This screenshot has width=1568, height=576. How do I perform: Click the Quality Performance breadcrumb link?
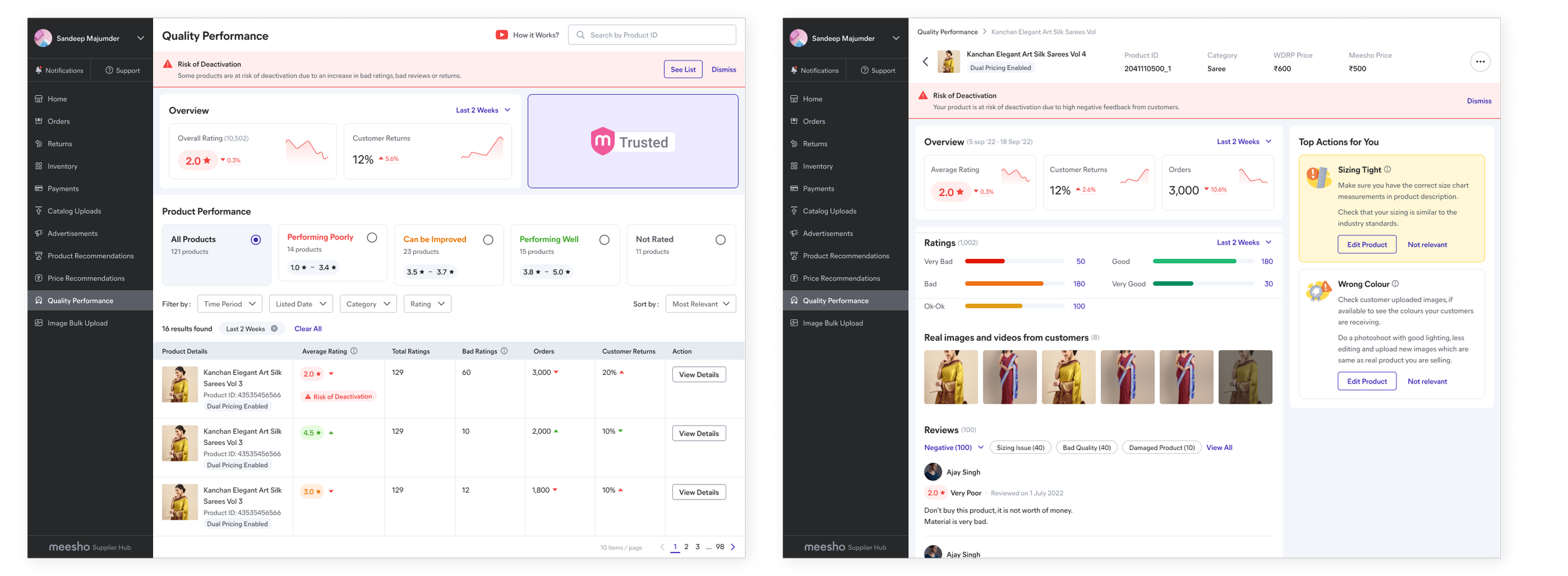pos(947,32)
